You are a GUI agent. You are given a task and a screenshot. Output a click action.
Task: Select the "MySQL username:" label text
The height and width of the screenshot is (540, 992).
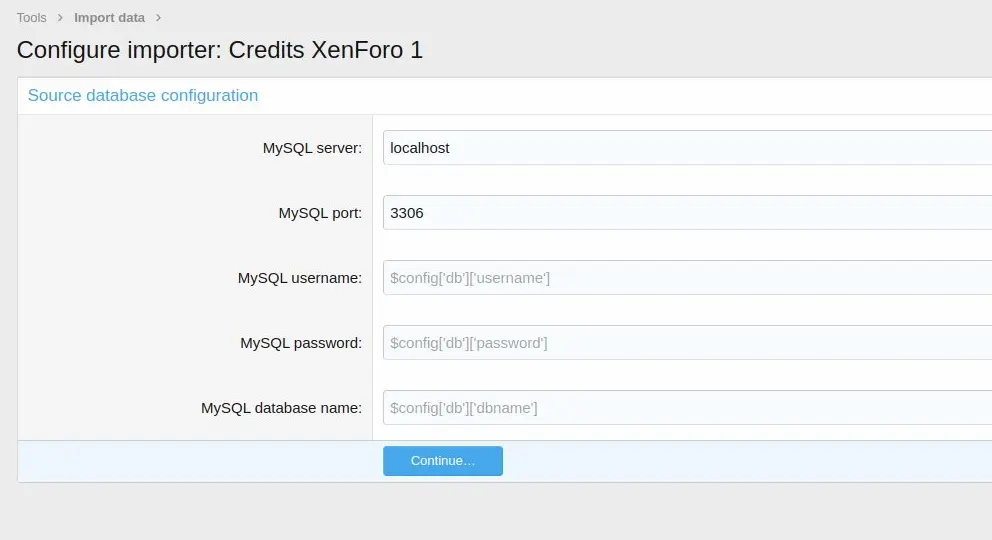299,278
